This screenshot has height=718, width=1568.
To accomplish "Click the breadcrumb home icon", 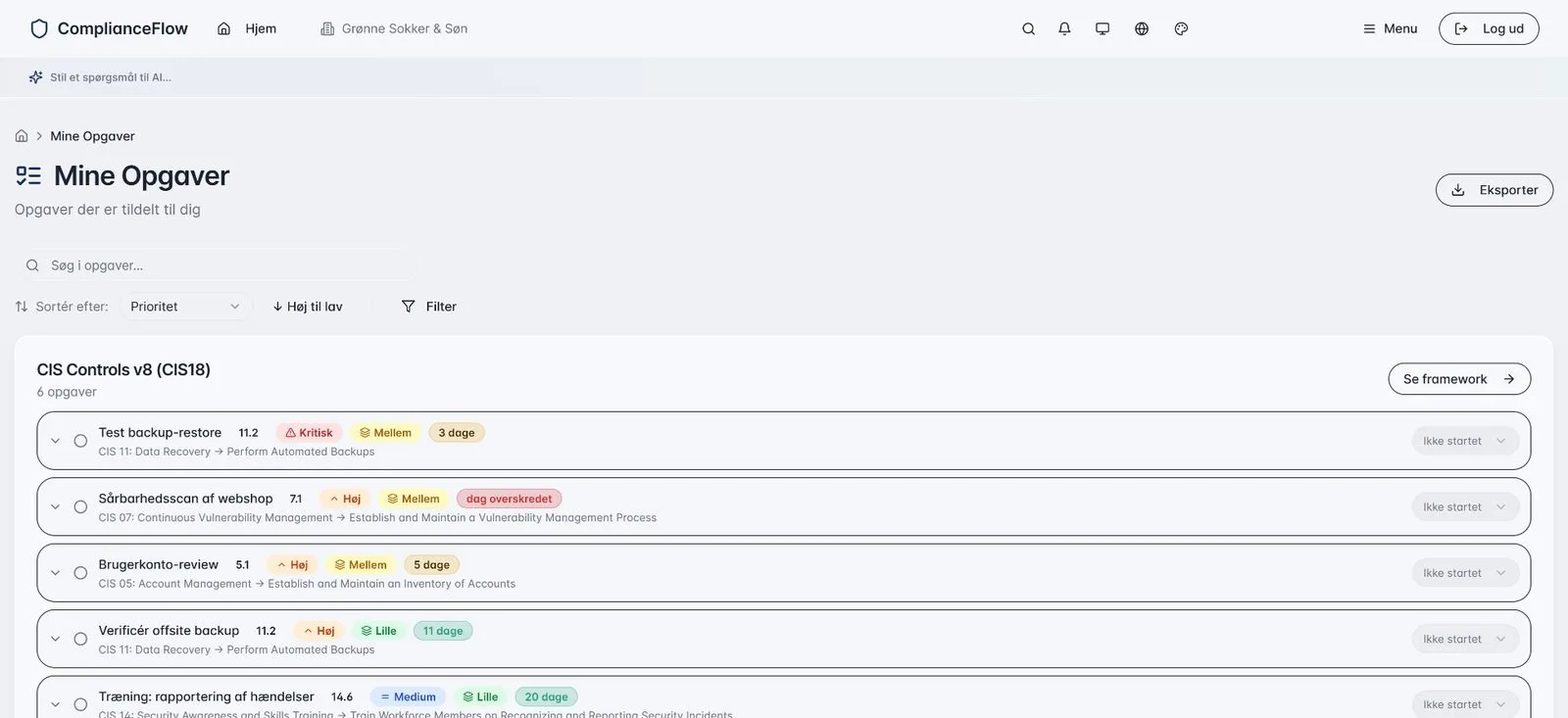I will 22,136.
